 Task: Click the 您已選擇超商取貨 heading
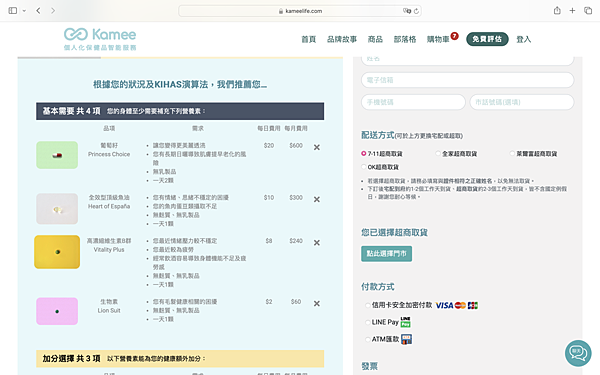click(x=394, y=232)
